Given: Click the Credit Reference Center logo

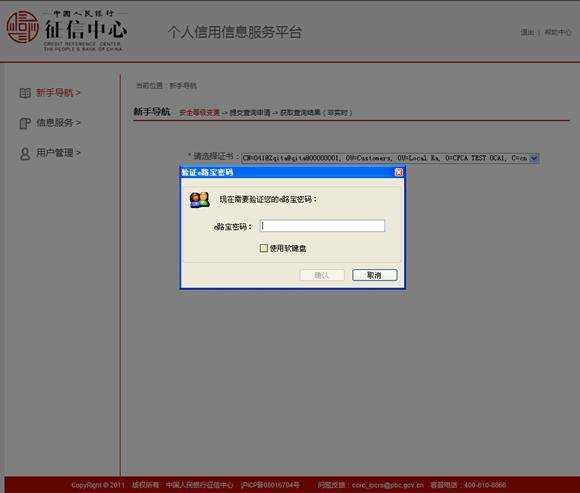Looking at the screenshot, I should pos(67,30).
